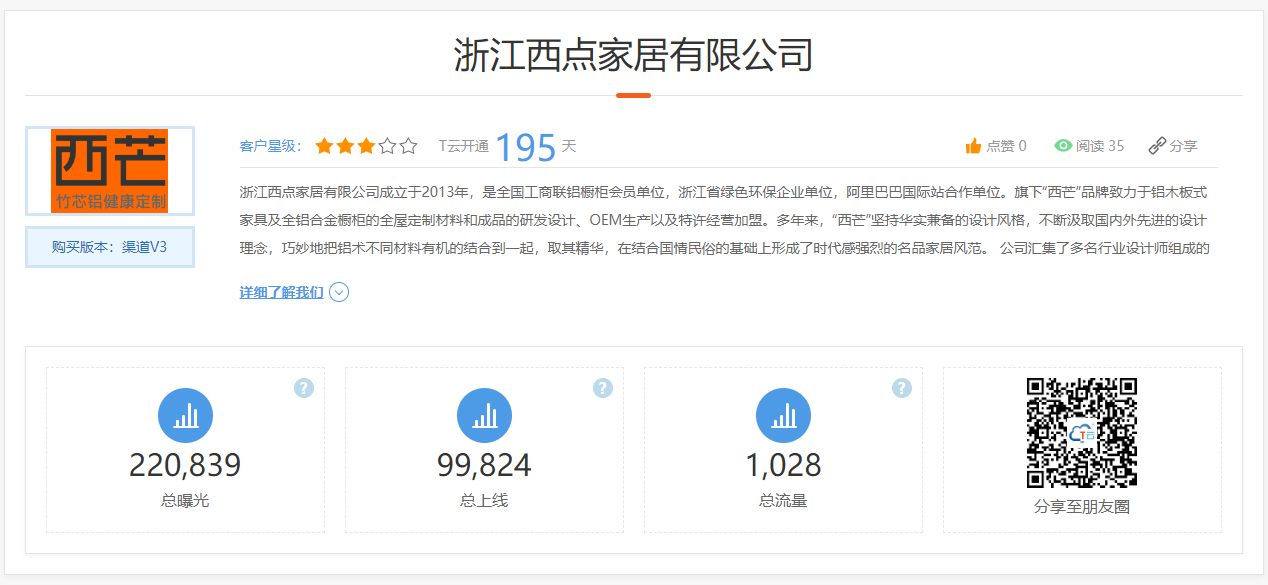
Task: Click the thumbs-up 点赞 icon
Action: [973, 146]
